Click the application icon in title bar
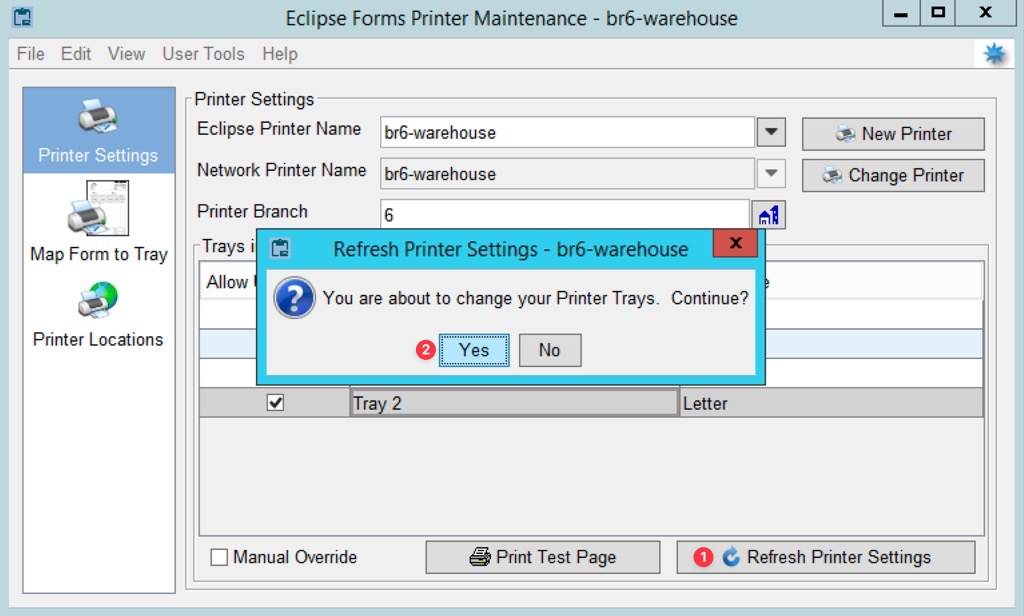 coord(22,17)
